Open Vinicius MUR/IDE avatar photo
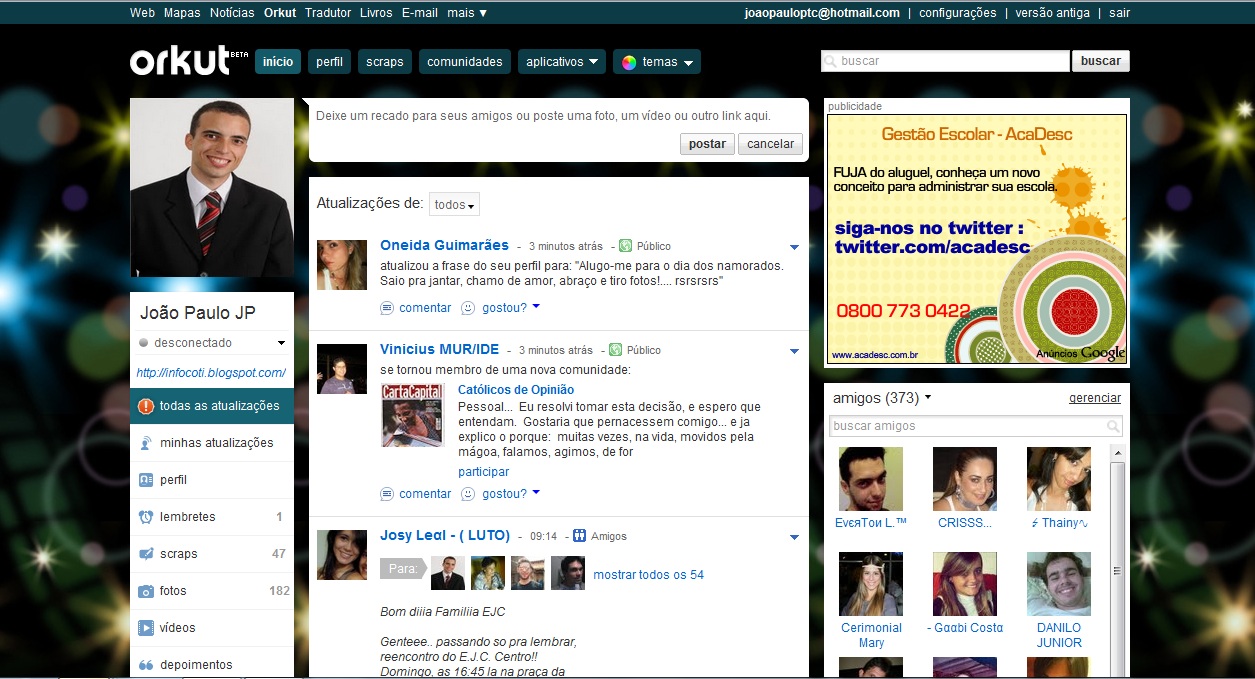Screen dimensions: 1255x679 (342, 369)
